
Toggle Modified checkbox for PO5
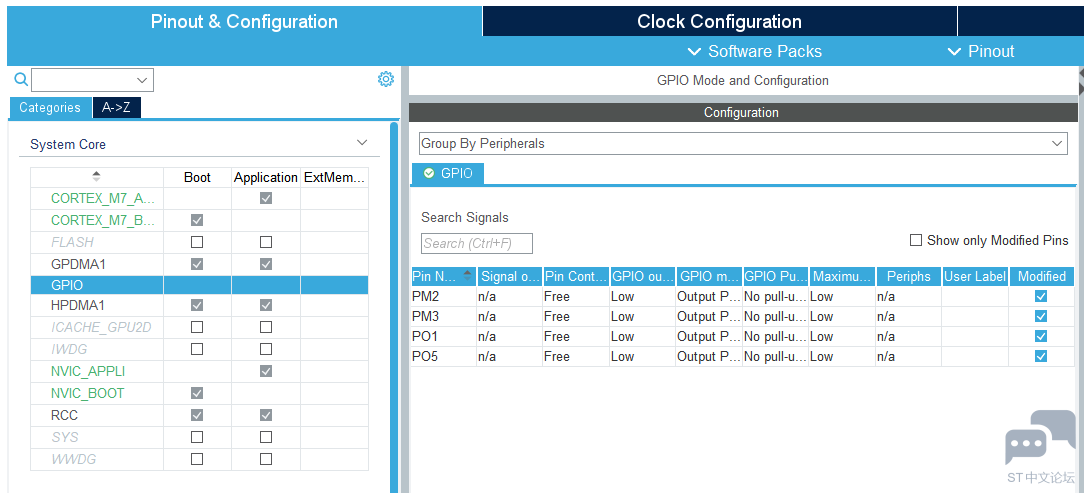pos(1040,356)
